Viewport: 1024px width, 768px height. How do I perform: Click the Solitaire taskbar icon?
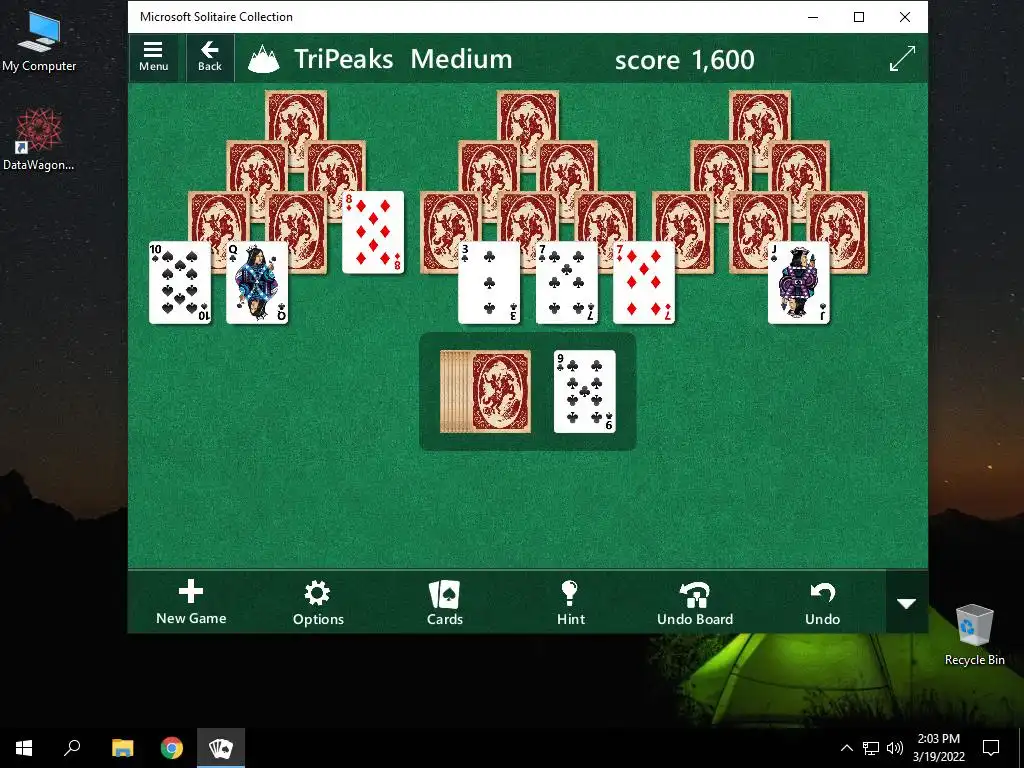tap(221, 748)
